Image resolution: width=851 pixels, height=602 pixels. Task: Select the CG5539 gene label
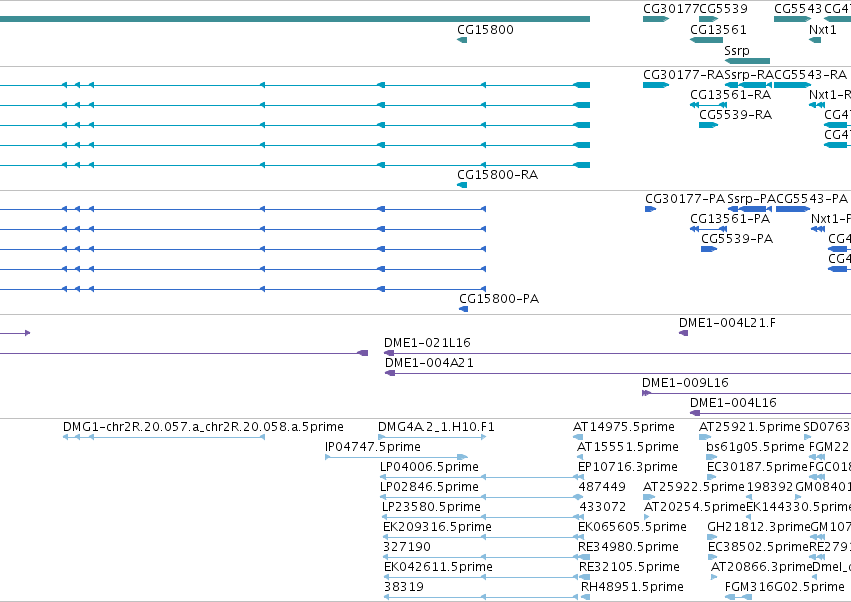[x=723, y=9]
